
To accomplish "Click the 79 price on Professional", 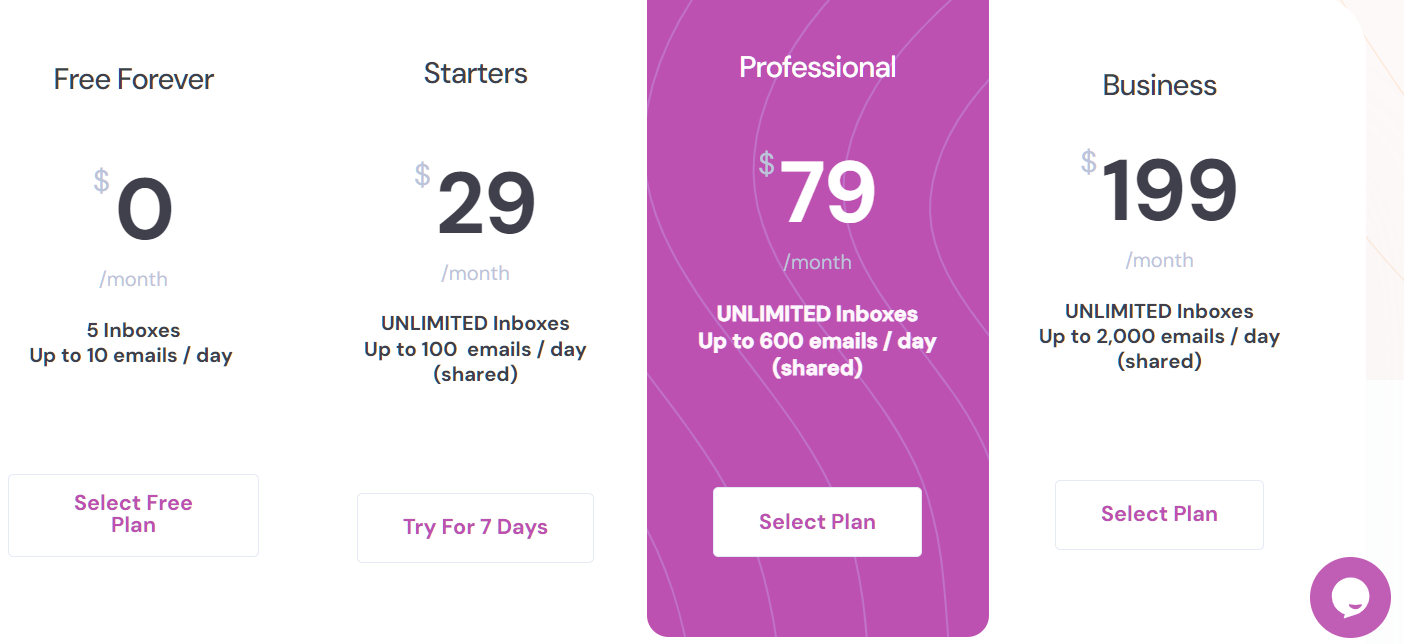I will tap(827, 193).
